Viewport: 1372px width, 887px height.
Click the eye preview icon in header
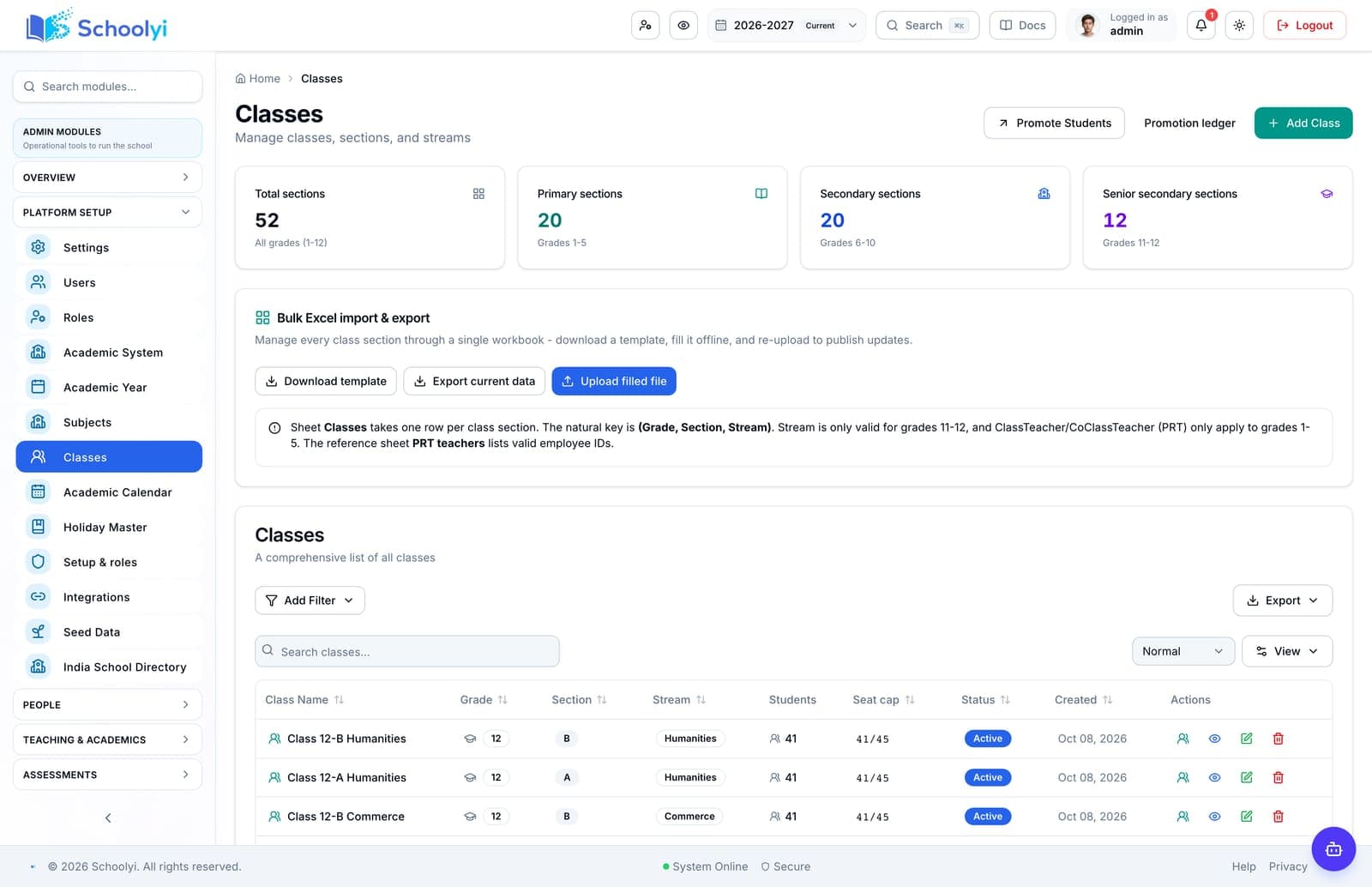(683, 25)
